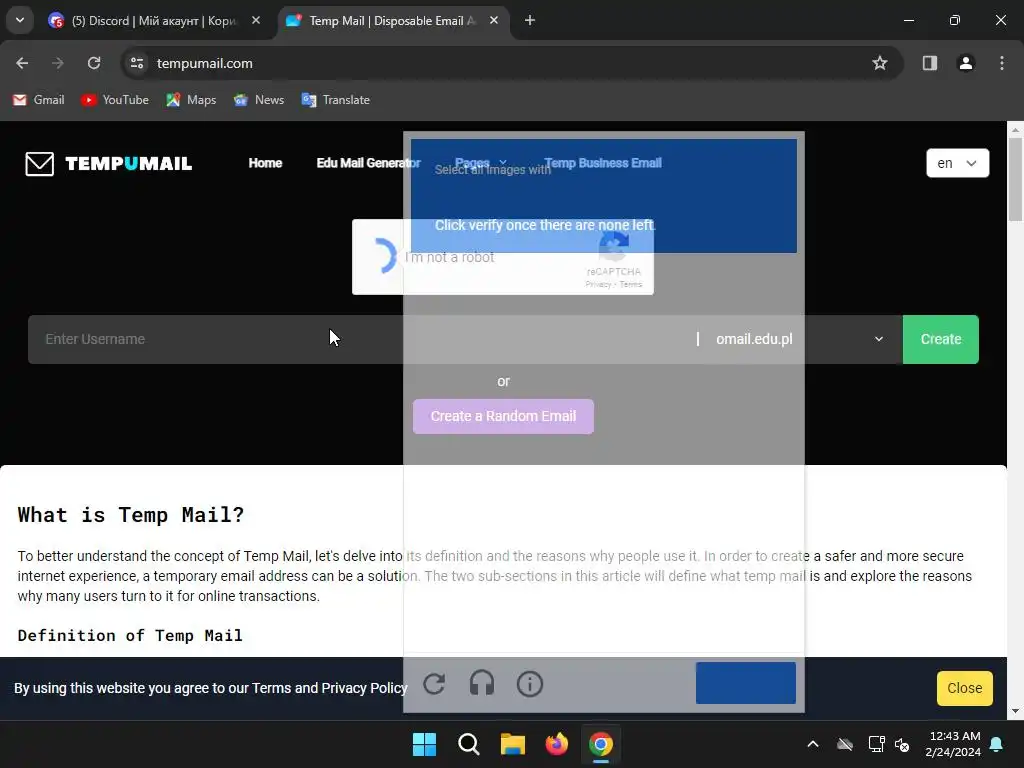Image resolution: width=1024 pixels, height=768 pixels.
Task: Go back in browser history
Action: coord(22,63)
